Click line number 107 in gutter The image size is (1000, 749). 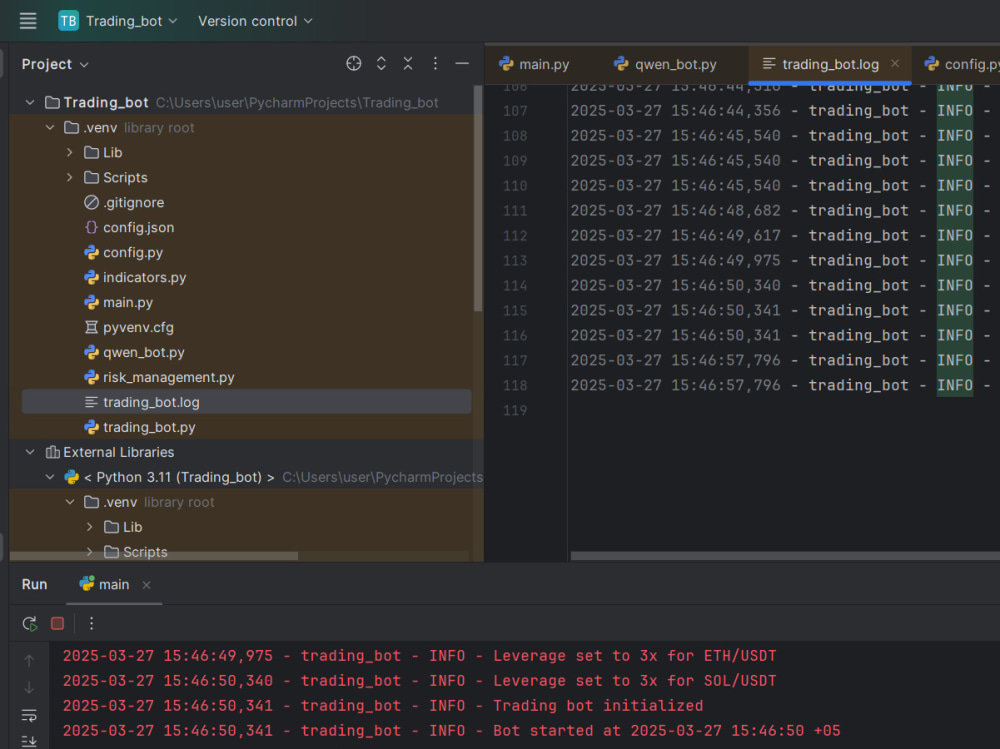tap(515, 111)
